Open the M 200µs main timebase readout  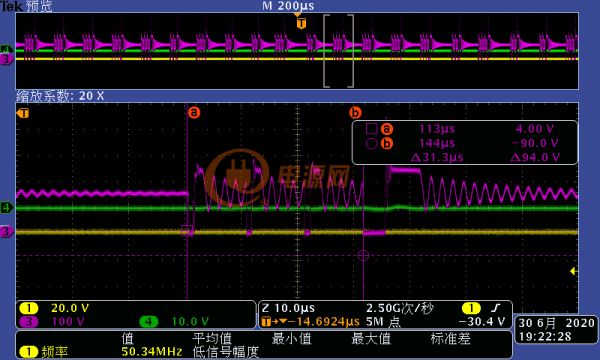288,6
